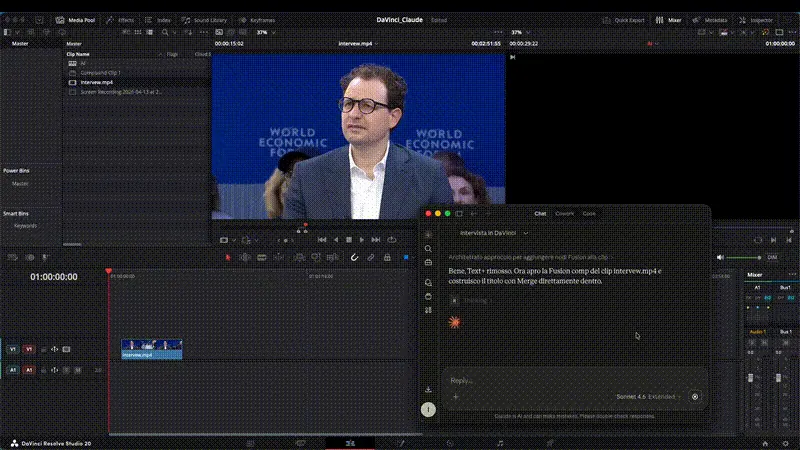Viewport: 800px width, 450px height.
Task: Switch to Chat tab in Claude window
Action: point(540,214)
